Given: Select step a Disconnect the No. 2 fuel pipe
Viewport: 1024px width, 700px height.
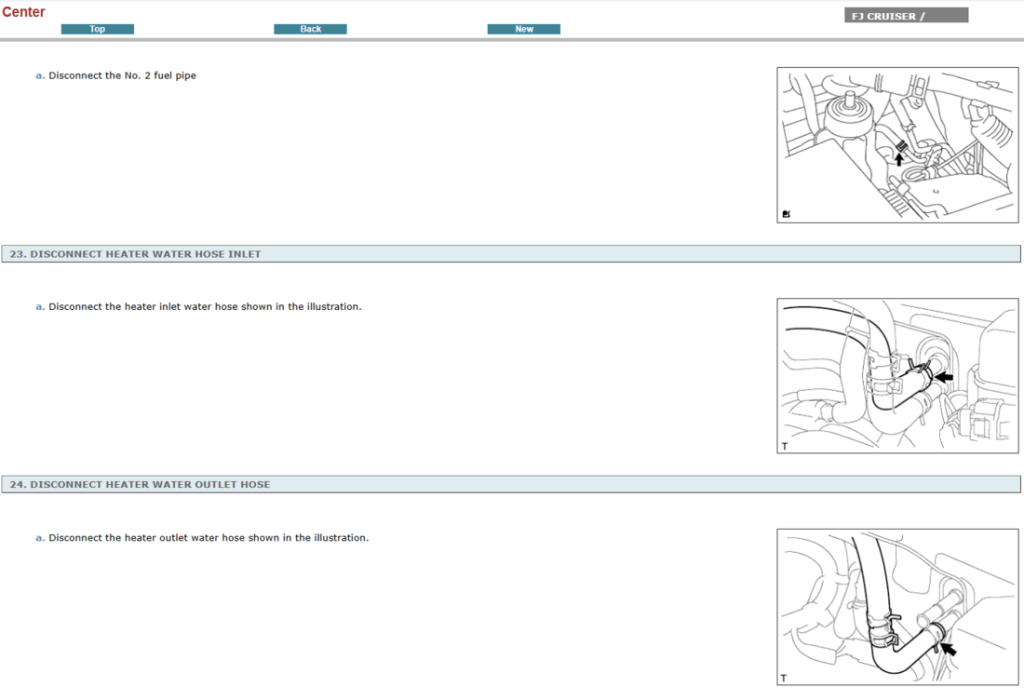Looking at the screenshot, I should [x=117, y=75].
